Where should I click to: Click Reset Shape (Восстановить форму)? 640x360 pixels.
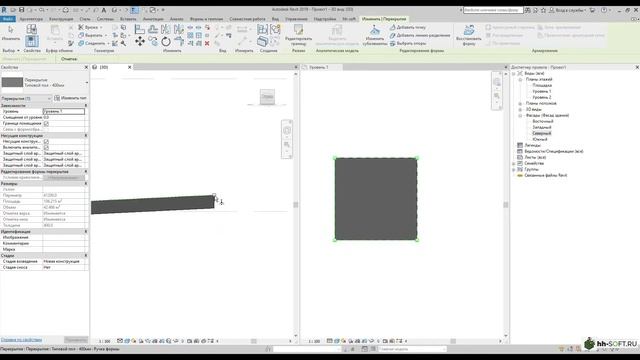(x=469, y=34)
